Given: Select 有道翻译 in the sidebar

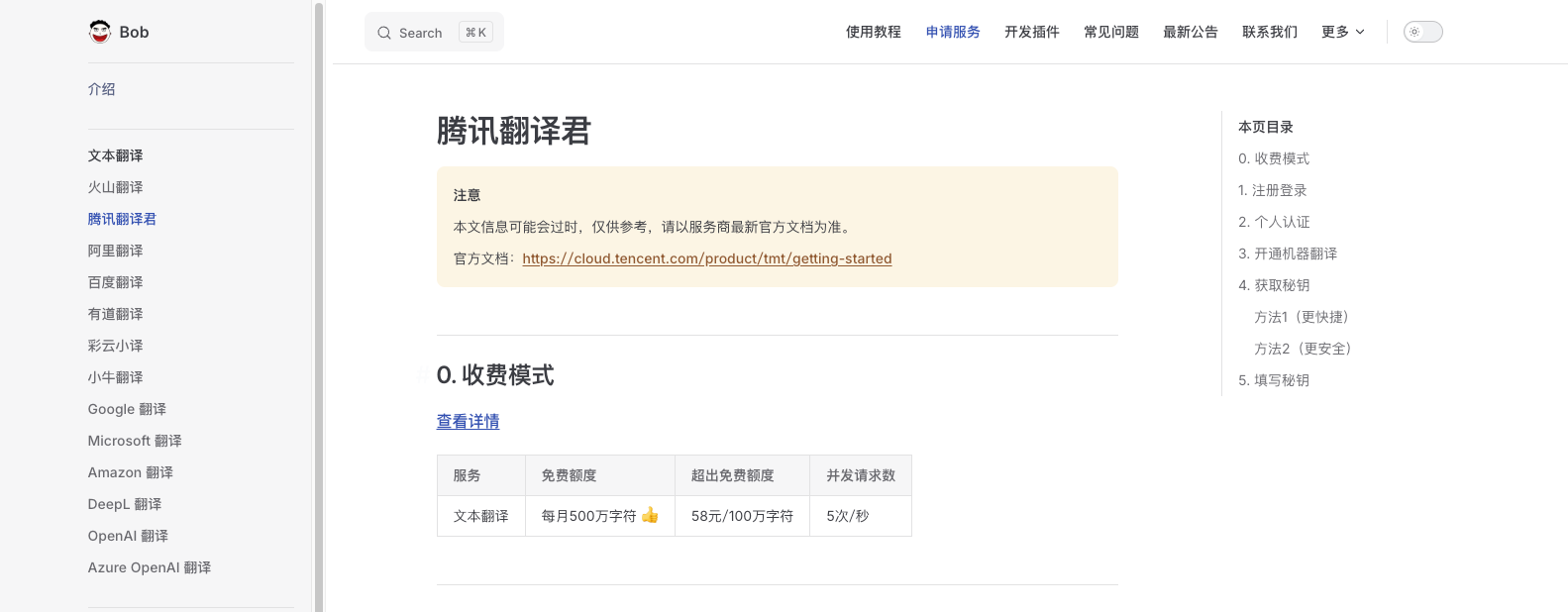Looking at the screenshot, I should click(x=115, y=314).
